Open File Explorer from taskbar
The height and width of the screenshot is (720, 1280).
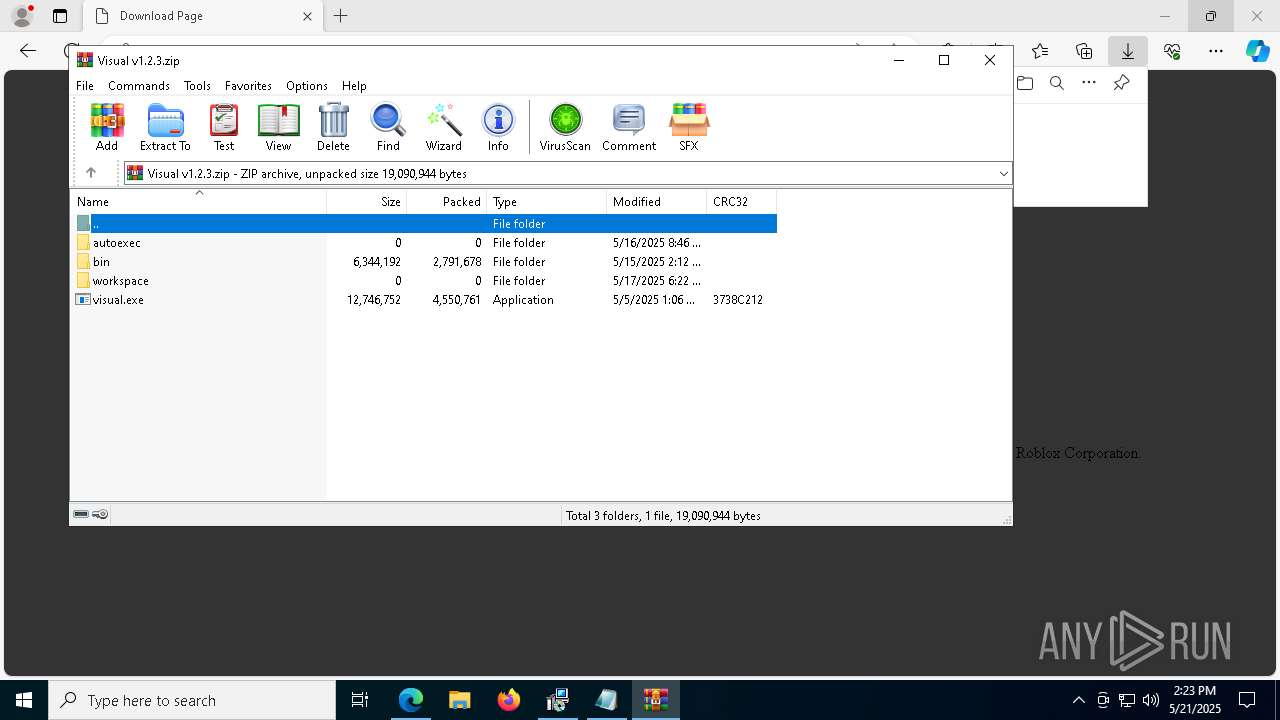[459, 700]
